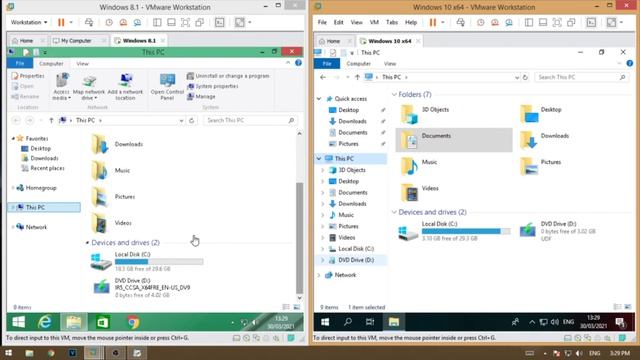Open notification center in Windows 10 guest
Viewport: 640px width, 360px height.
coord(620,322)
